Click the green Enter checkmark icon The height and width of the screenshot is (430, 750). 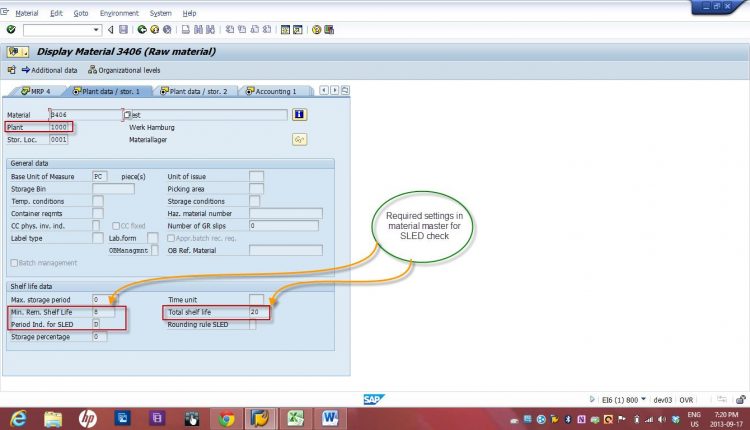coord(11,30)
